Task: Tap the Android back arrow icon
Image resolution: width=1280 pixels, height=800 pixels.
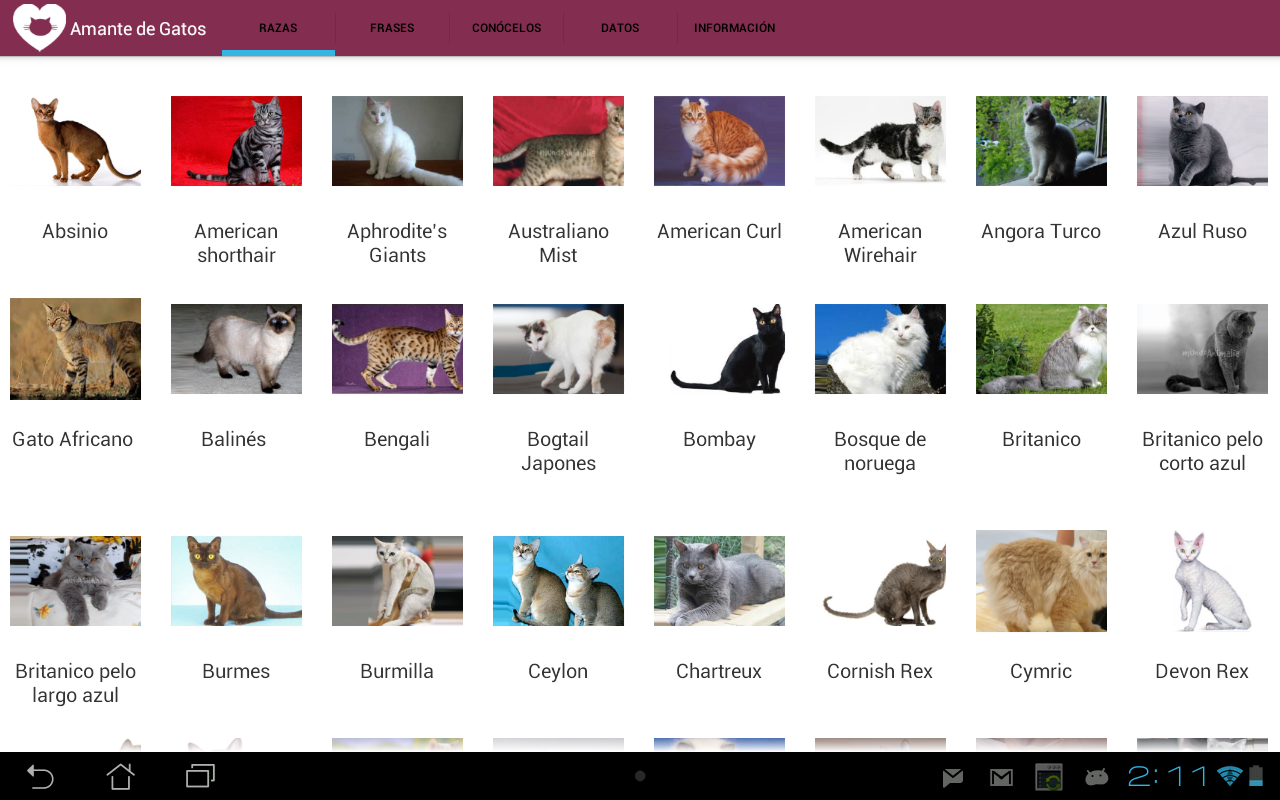Action: tap(40, 776)
